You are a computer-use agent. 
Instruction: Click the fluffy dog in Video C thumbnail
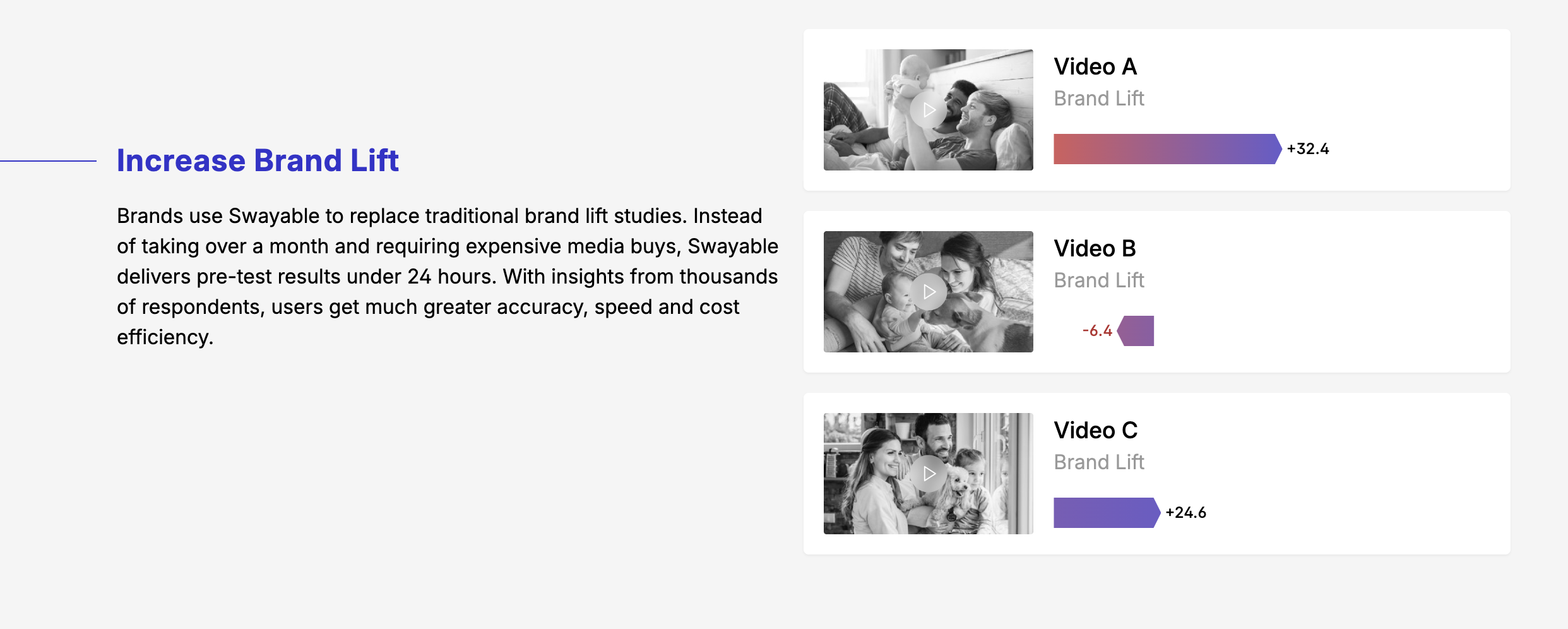click(957, 489)
